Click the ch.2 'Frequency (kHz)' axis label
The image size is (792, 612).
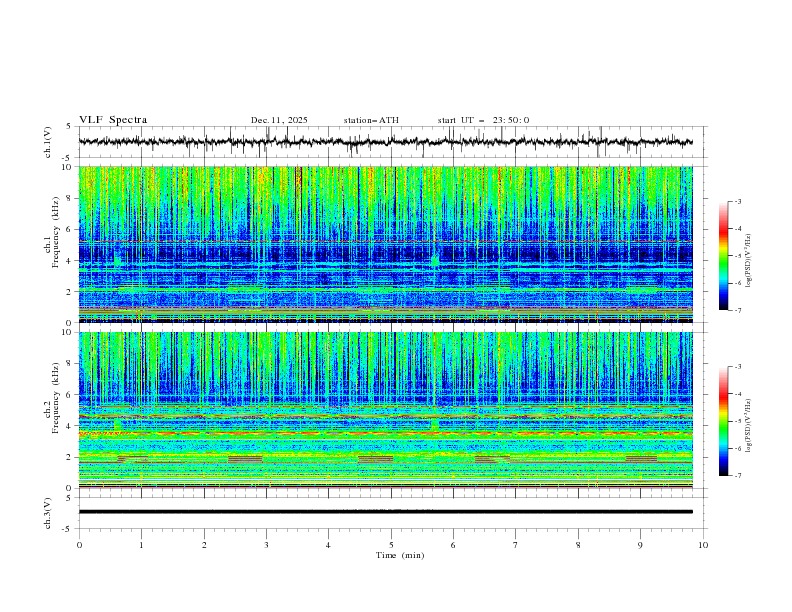tap(56, 398)
